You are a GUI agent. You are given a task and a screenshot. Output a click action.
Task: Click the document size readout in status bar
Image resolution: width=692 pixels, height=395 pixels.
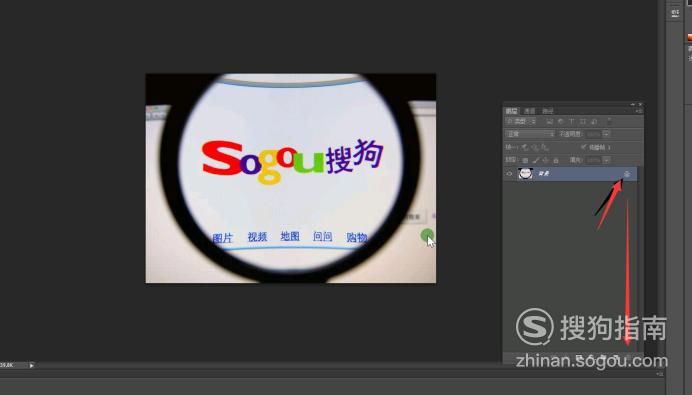coord(8,365)
